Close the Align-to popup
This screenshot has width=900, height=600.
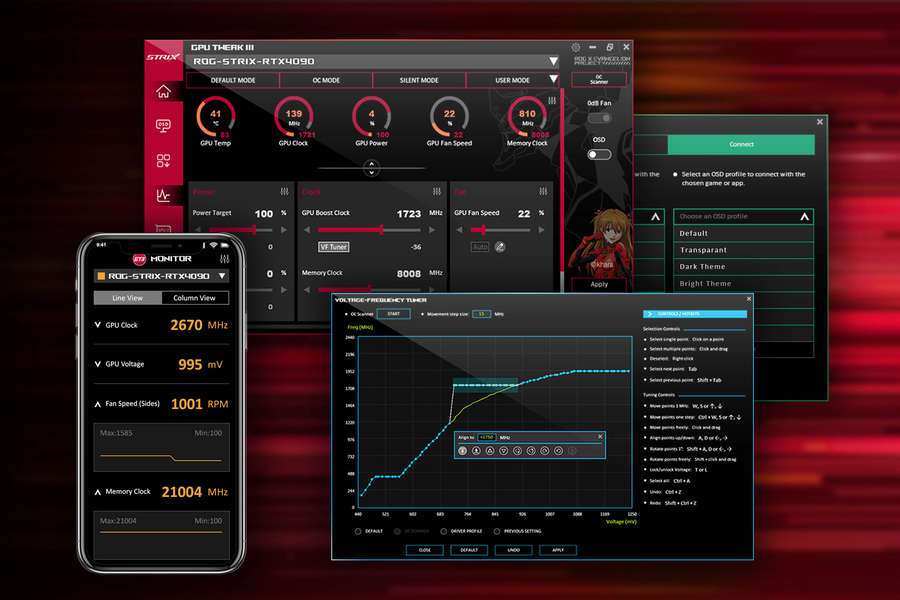coord(600,437)
